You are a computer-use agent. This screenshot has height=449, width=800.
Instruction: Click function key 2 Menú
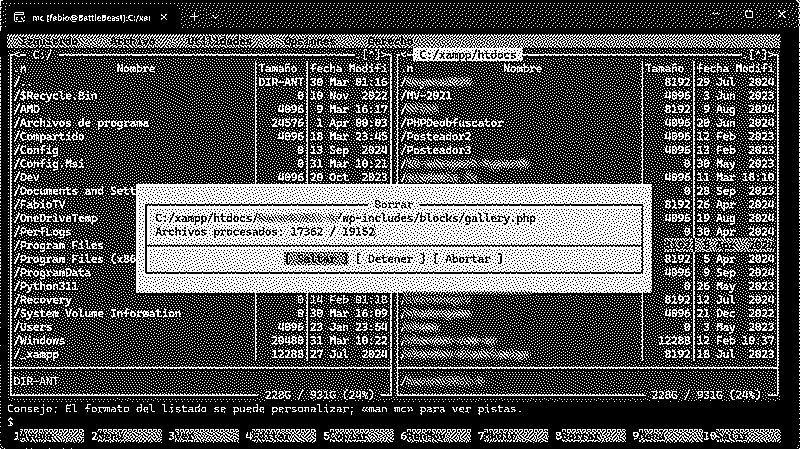pos(127,436)
